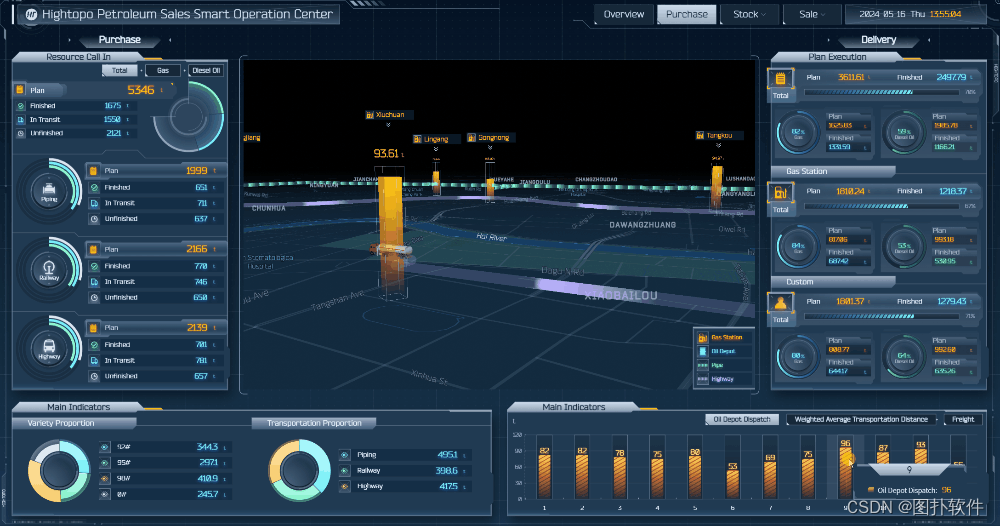Toggle visibility of 98# variety
This screenshot has width=1000, height=526.
pos(105,478)
